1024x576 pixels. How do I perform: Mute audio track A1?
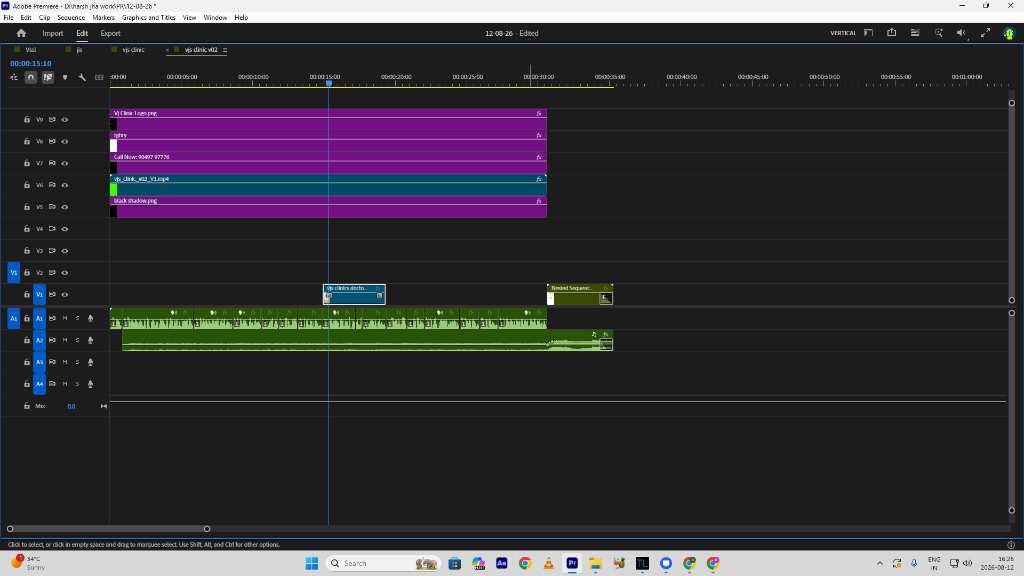click(65, 318)
